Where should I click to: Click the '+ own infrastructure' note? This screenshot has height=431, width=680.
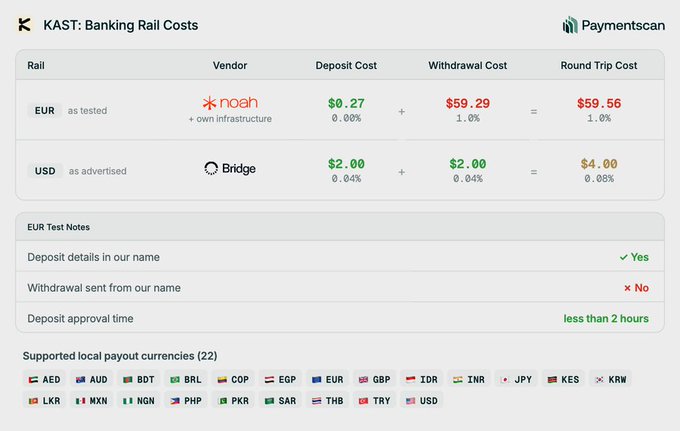pyautogui.click(x=230, y=119)
